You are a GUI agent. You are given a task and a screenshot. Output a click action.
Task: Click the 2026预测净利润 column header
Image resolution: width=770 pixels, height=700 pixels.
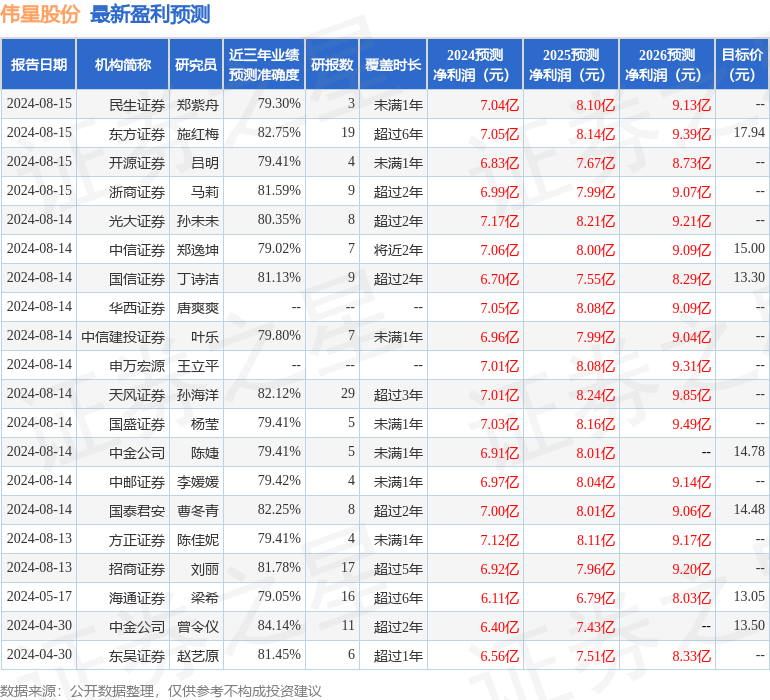pos(667,64)
